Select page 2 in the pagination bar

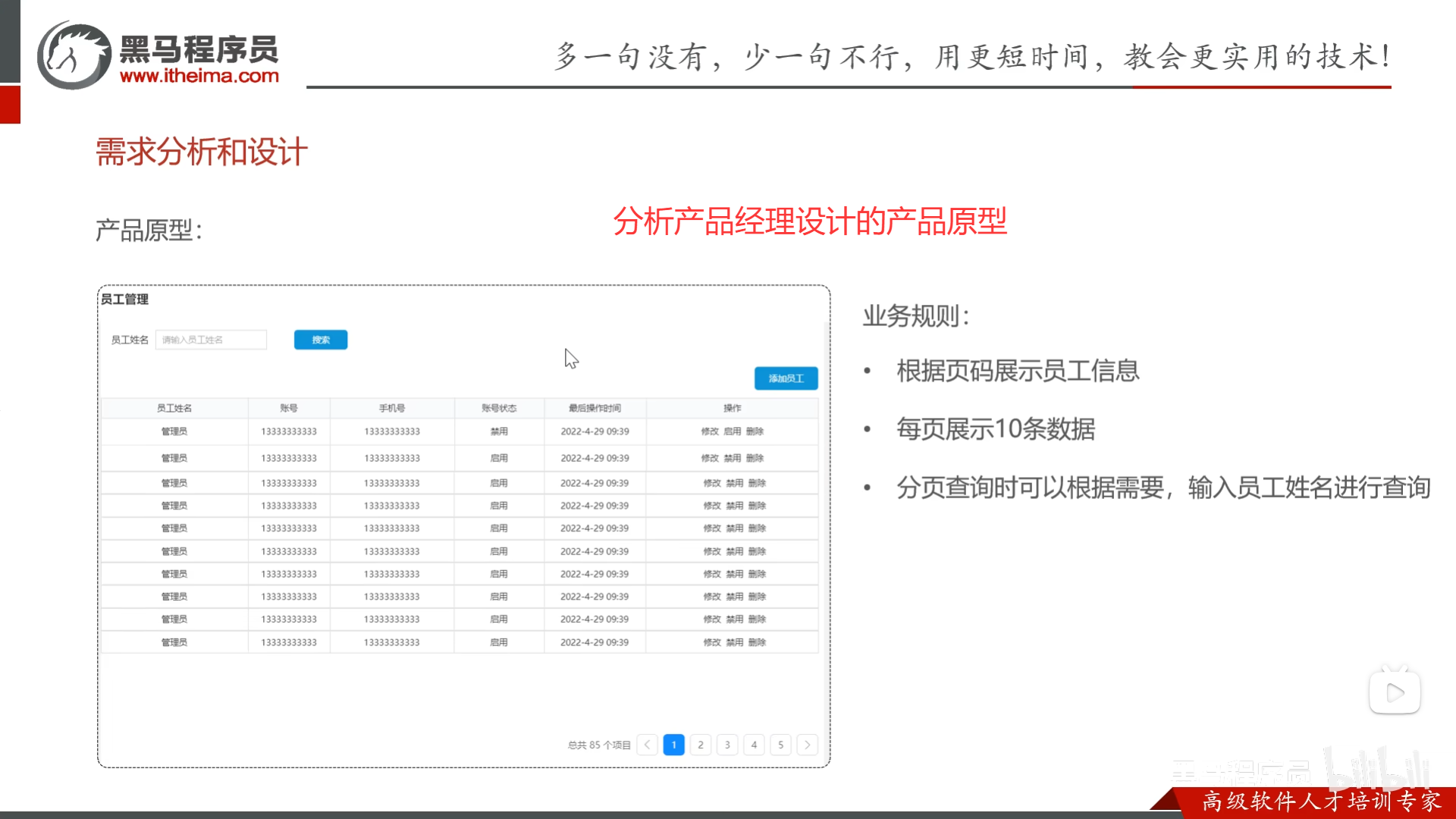(700, 745)
